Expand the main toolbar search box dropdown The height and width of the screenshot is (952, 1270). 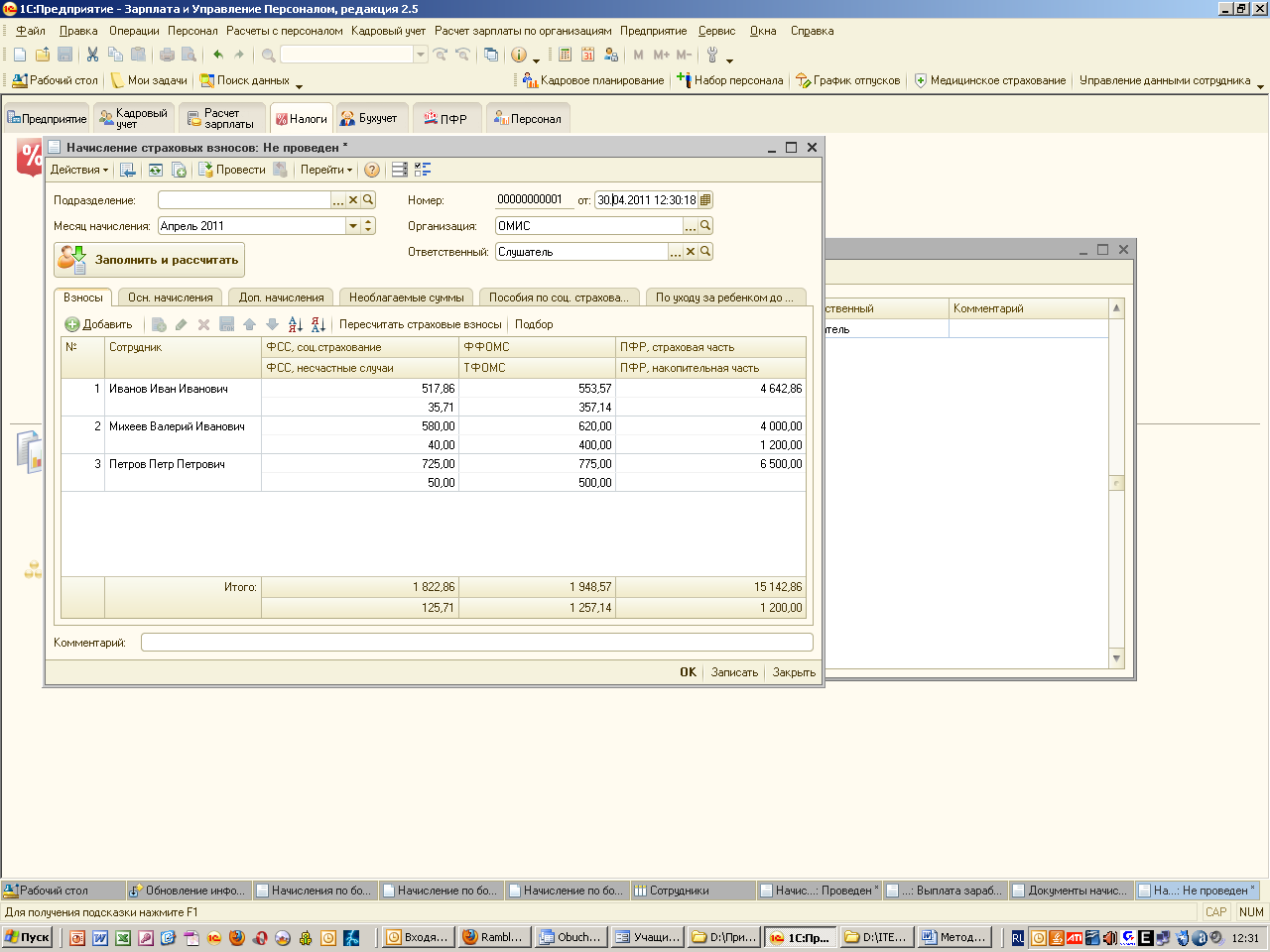(421, 55)
